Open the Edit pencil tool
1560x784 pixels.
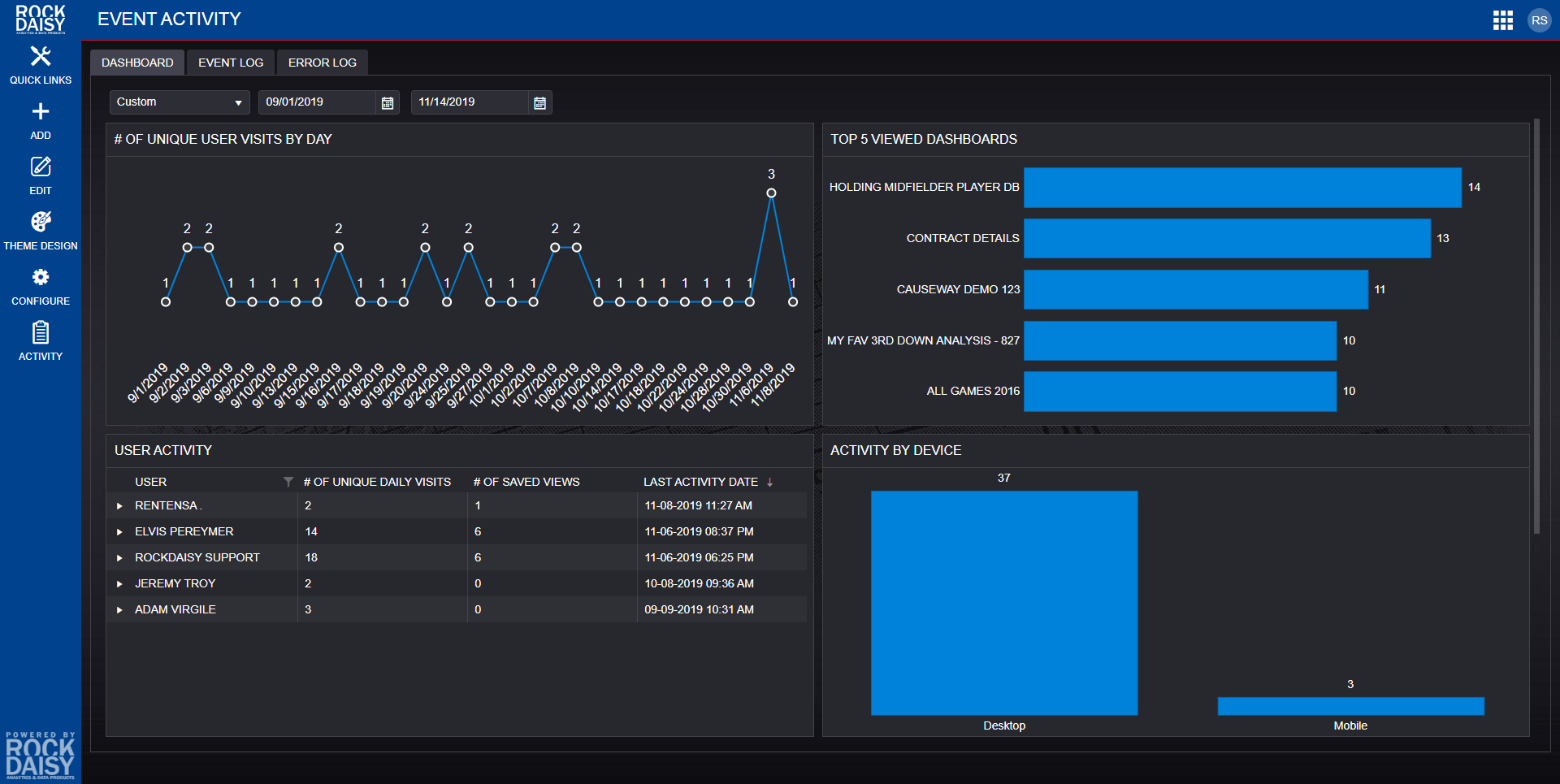coord(41,167)
